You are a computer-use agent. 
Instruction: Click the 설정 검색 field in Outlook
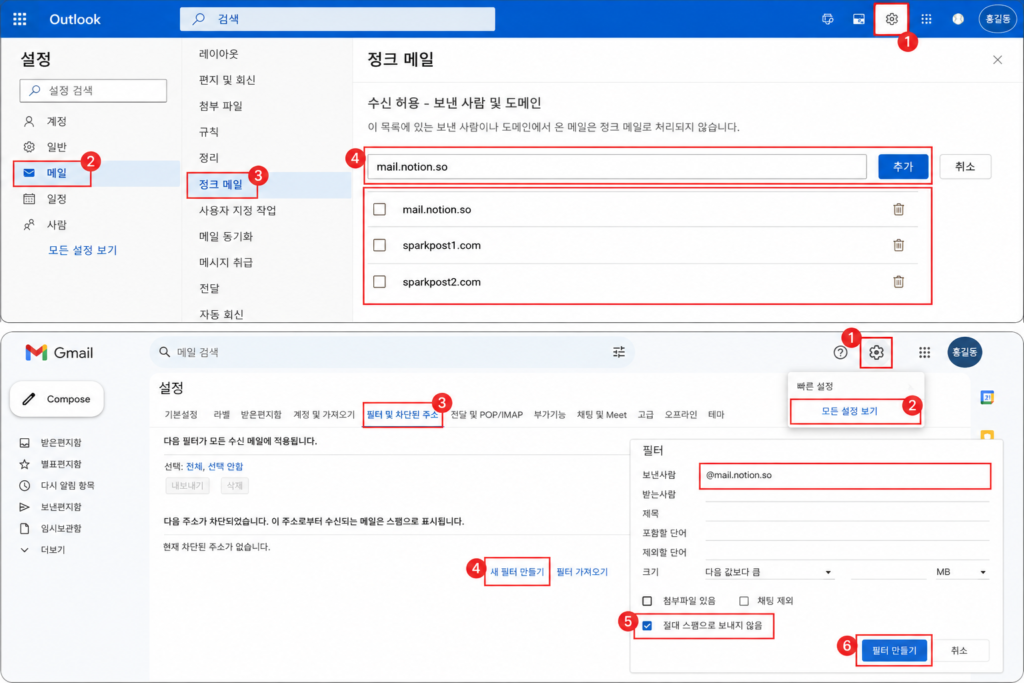(93, 91)
